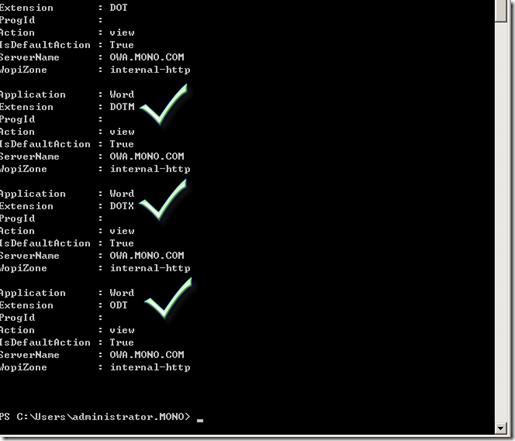
Task: Select the ODT extension value
Action: point(118,305)
